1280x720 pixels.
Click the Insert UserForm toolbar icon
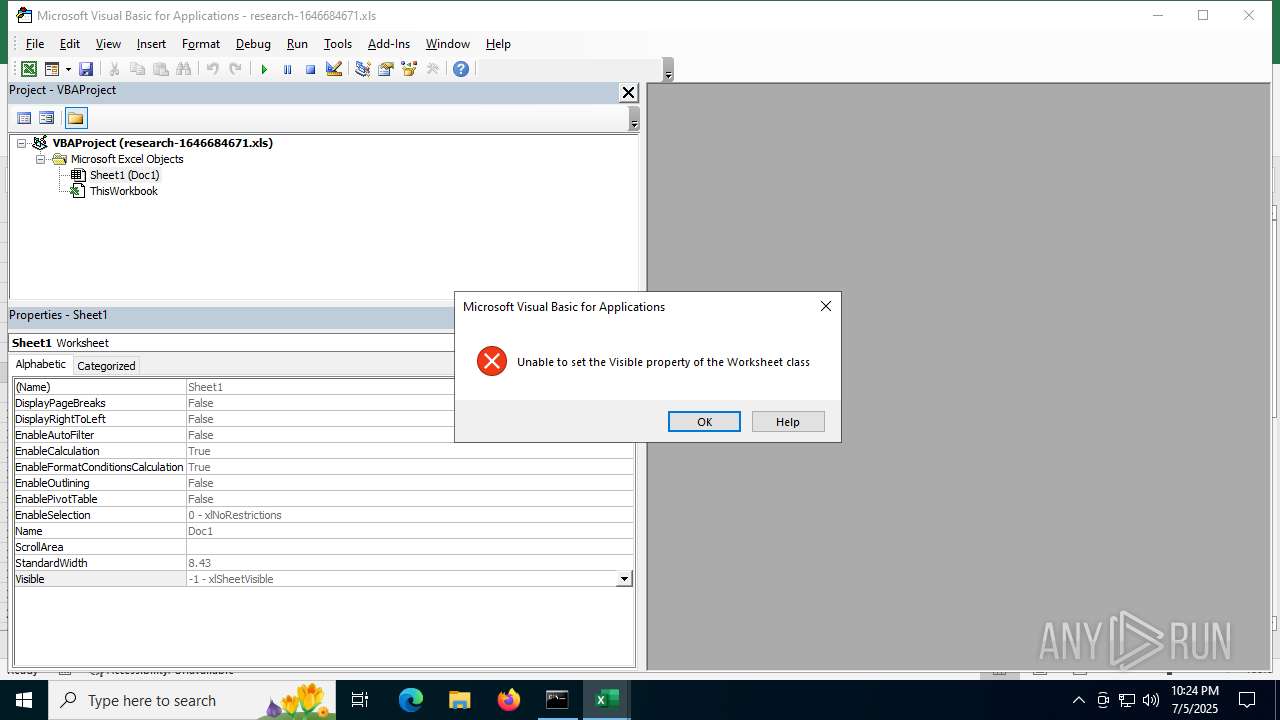(x=51, y=69)
